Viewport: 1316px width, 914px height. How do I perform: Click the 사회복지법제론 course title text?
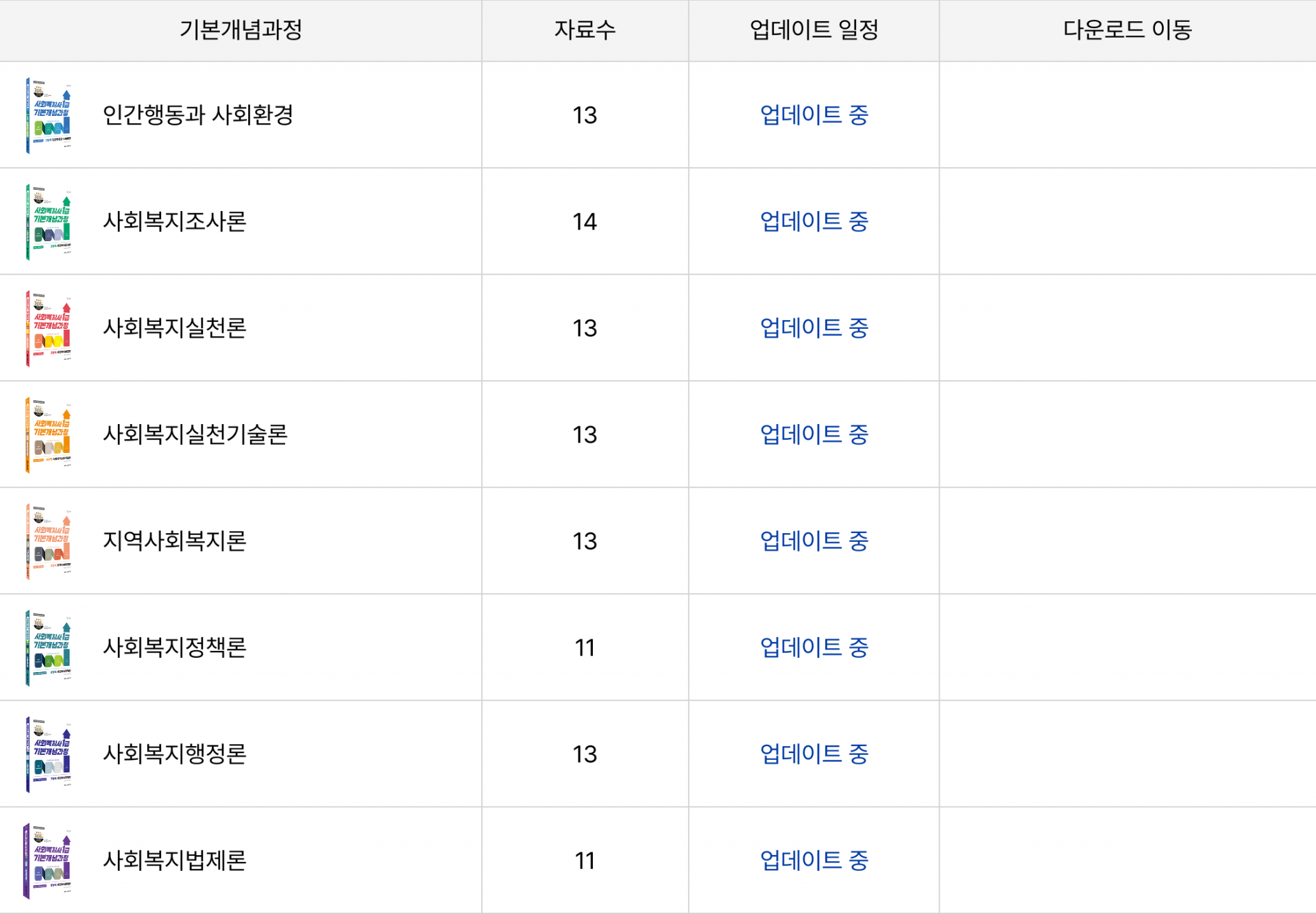(175, 861)
